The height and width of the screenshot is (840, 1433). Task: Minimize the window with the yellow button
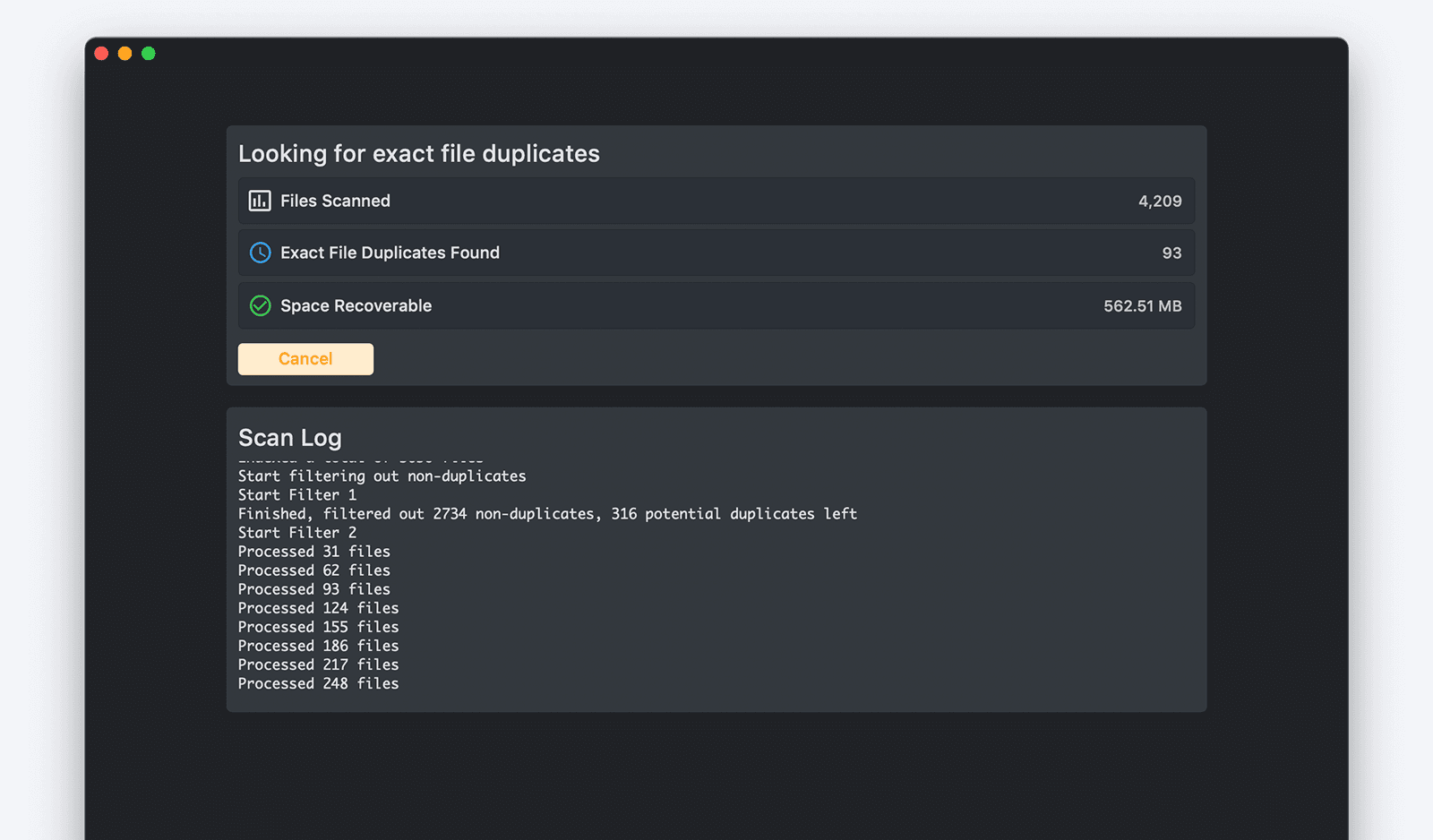pos(124,54)
